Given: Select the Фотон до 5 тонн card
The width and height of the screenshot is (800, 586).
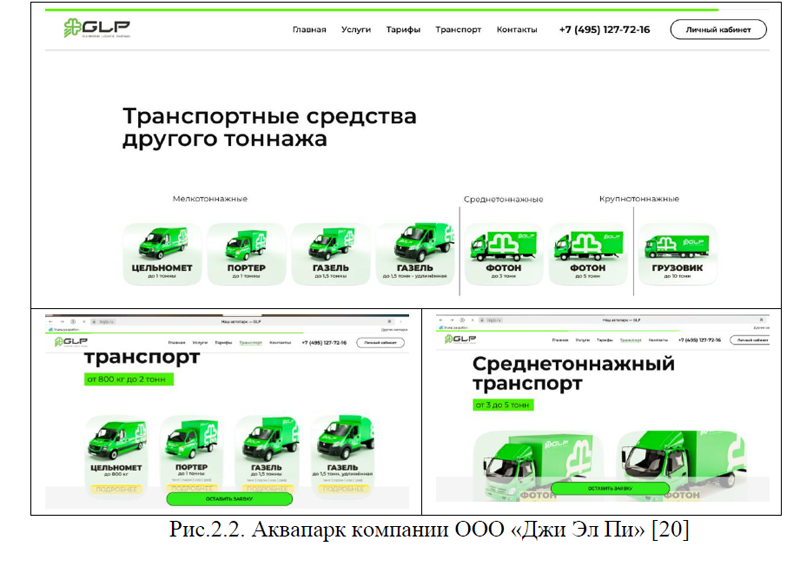Looking at the screenshot, I should click(588, 253).
